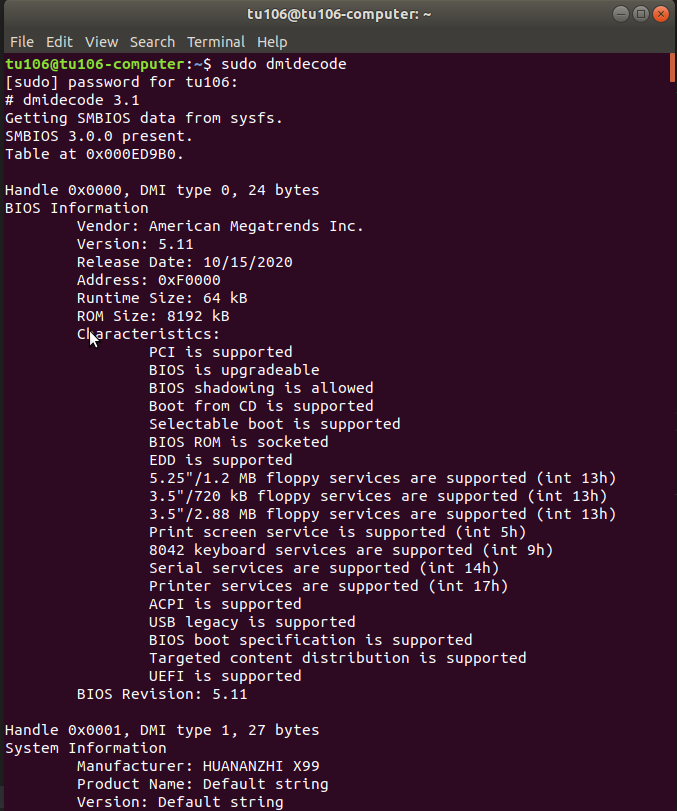
Task: Click the UEFI is supported line
Action: pos(225,676)
